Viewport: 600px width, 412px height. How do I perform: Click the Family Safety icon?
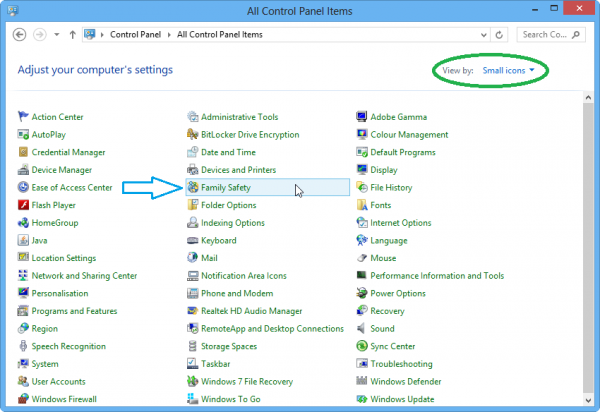[192, 187]
